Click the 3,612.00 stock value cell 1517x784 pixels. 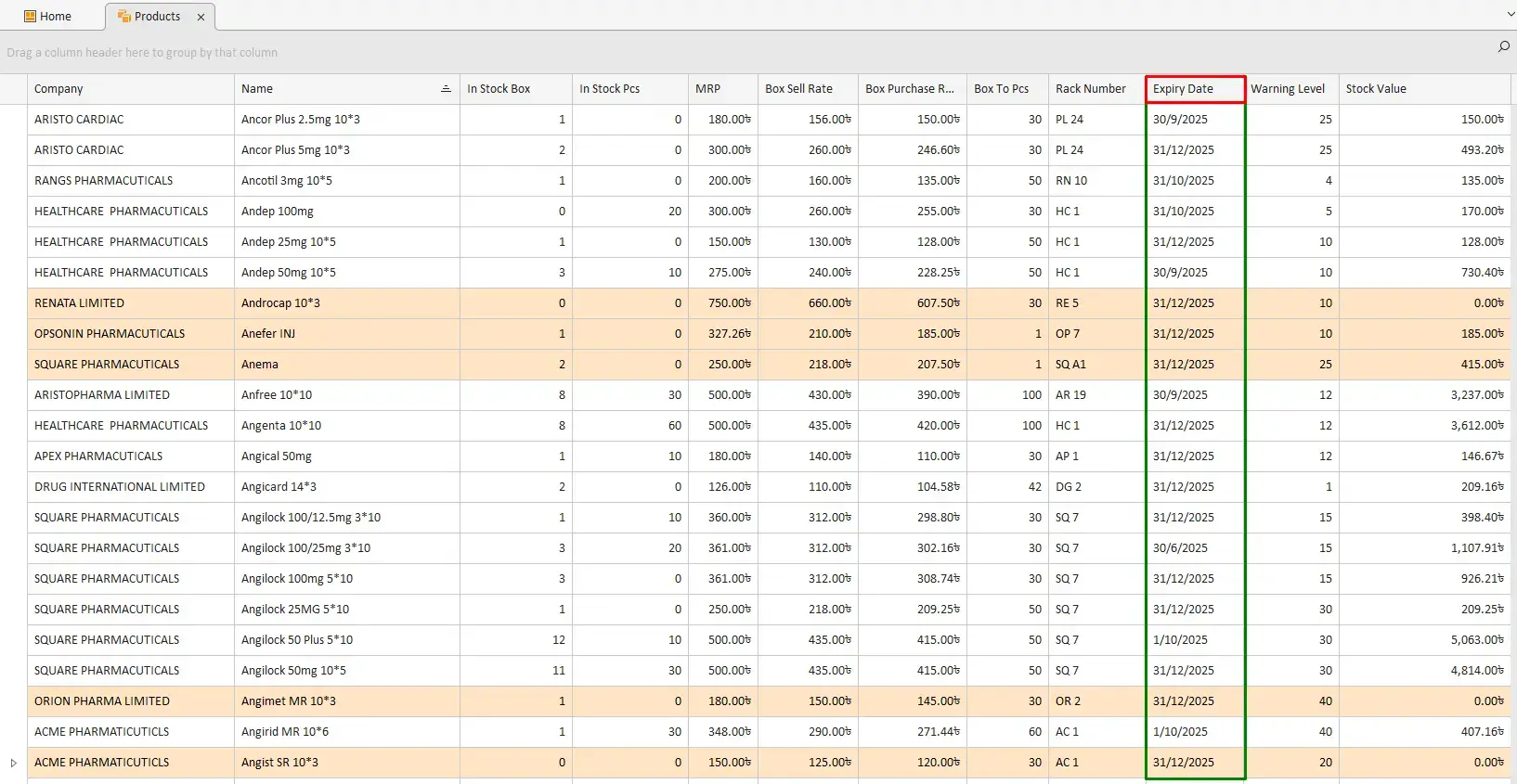coord(1425,426)
